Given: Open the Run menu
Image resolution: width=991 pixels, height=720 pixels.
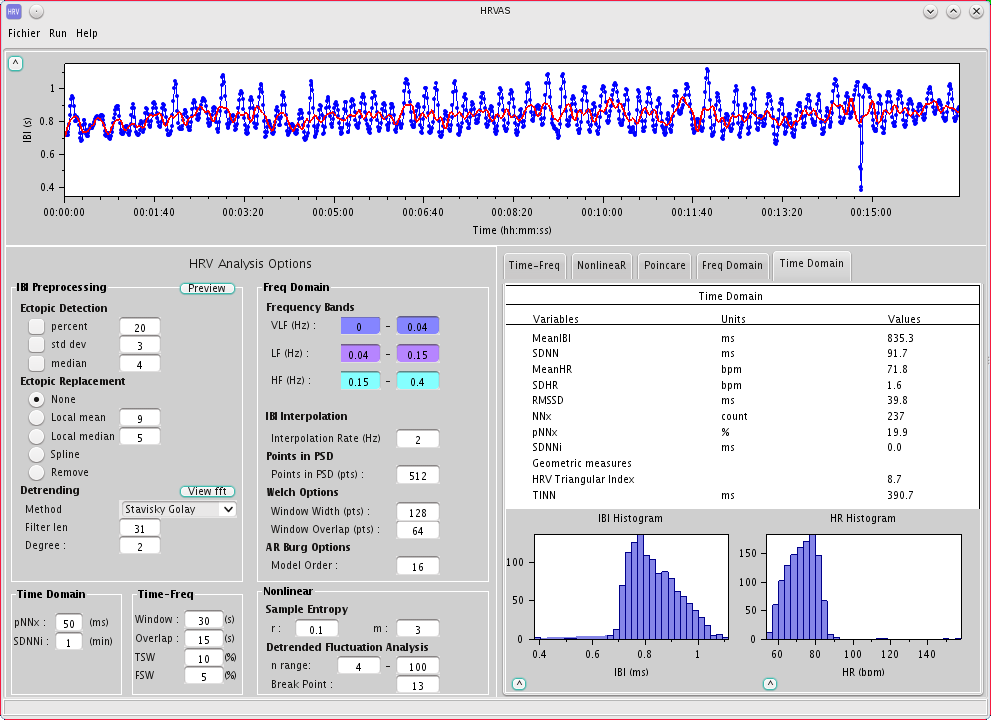Looking at the screenshot, I should point(57,33).
